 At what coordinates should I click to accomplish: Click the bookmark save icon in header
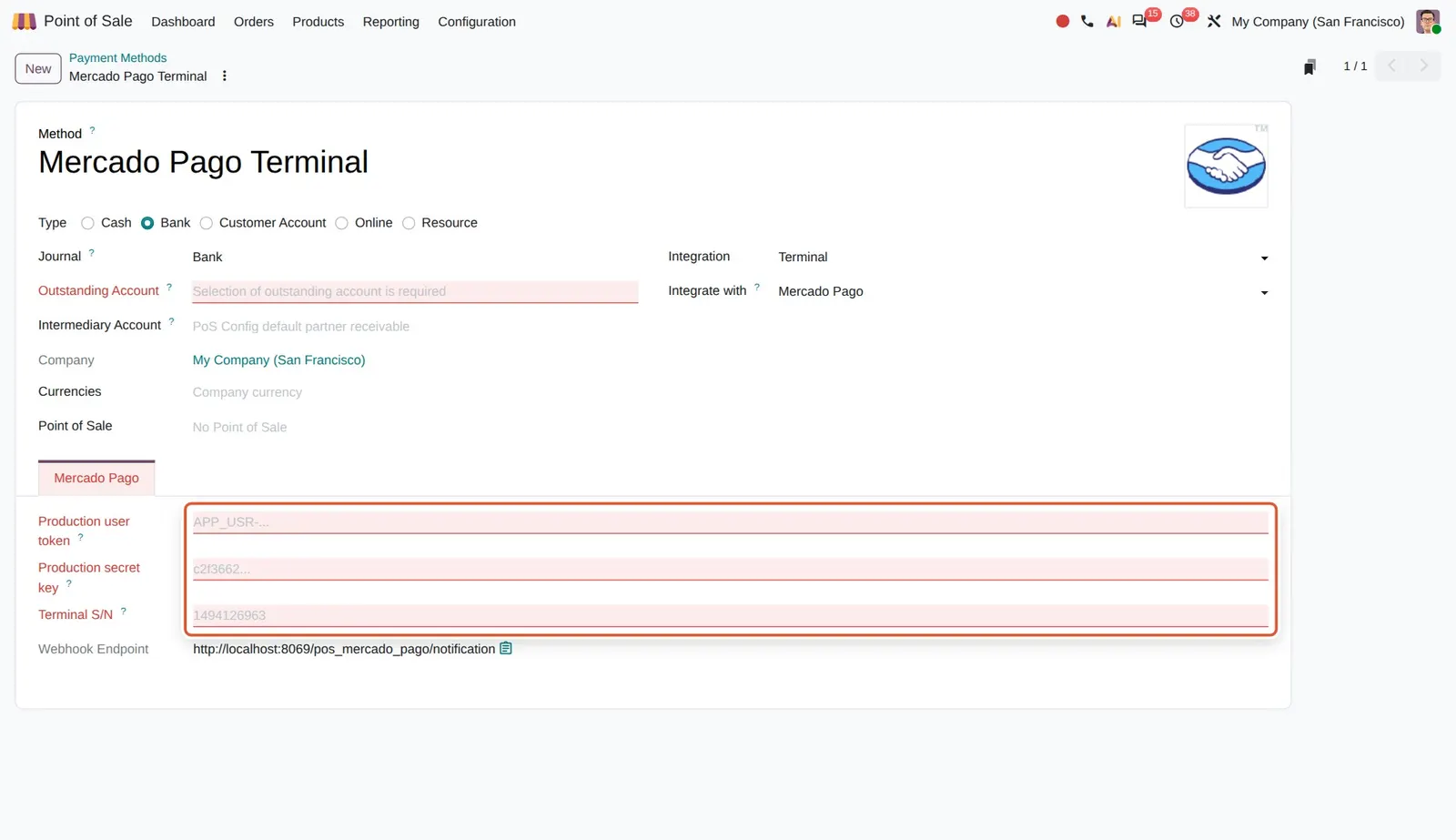[1309, 66]
